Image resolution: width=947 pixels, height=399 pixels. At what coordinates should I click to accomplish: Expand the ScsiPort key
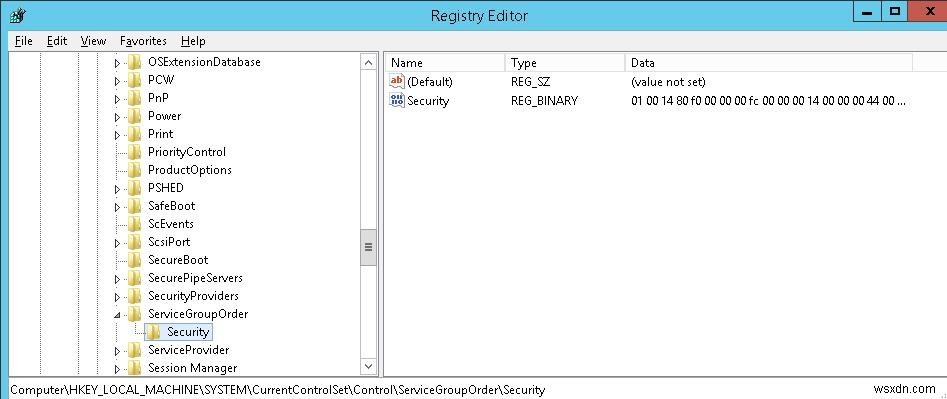(117, 243)
